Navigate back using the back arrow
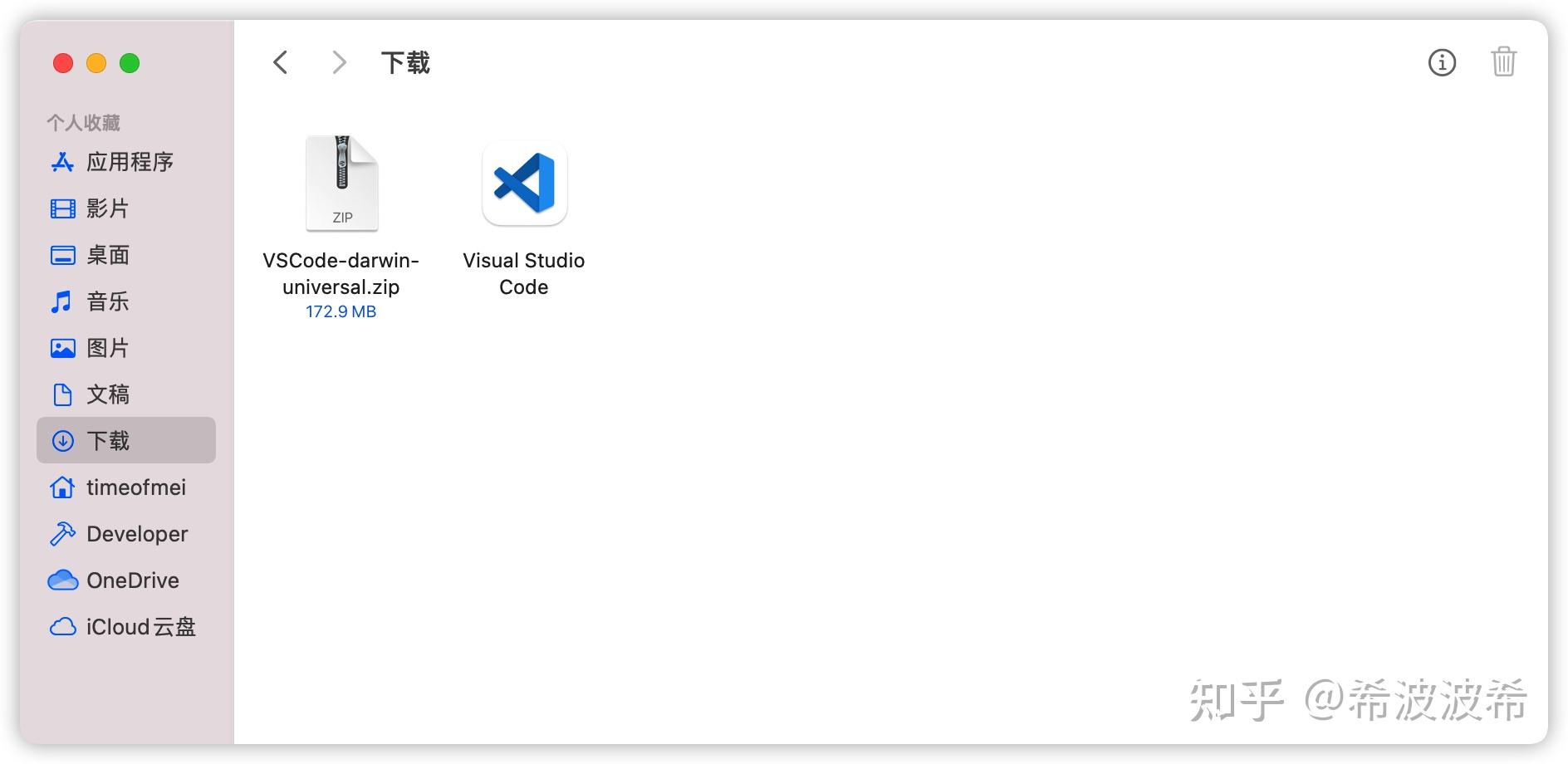Screen dimensions: 1568x764 pos(280,61)
